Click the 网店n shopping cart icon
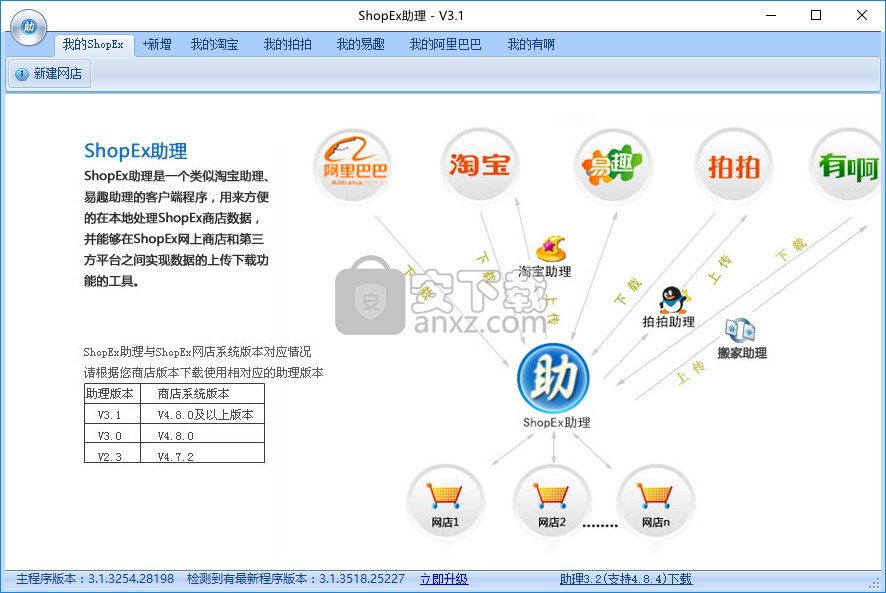 pyautogui.click(x=656, y=503)
